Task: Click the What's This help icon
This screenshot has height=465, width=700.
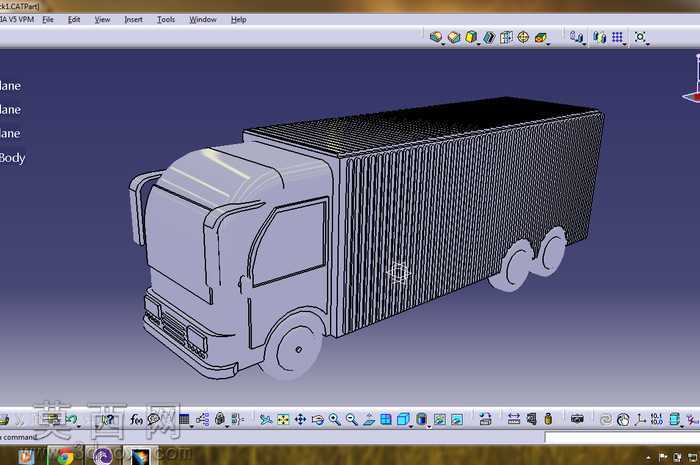Action: (x=108, y=419)
